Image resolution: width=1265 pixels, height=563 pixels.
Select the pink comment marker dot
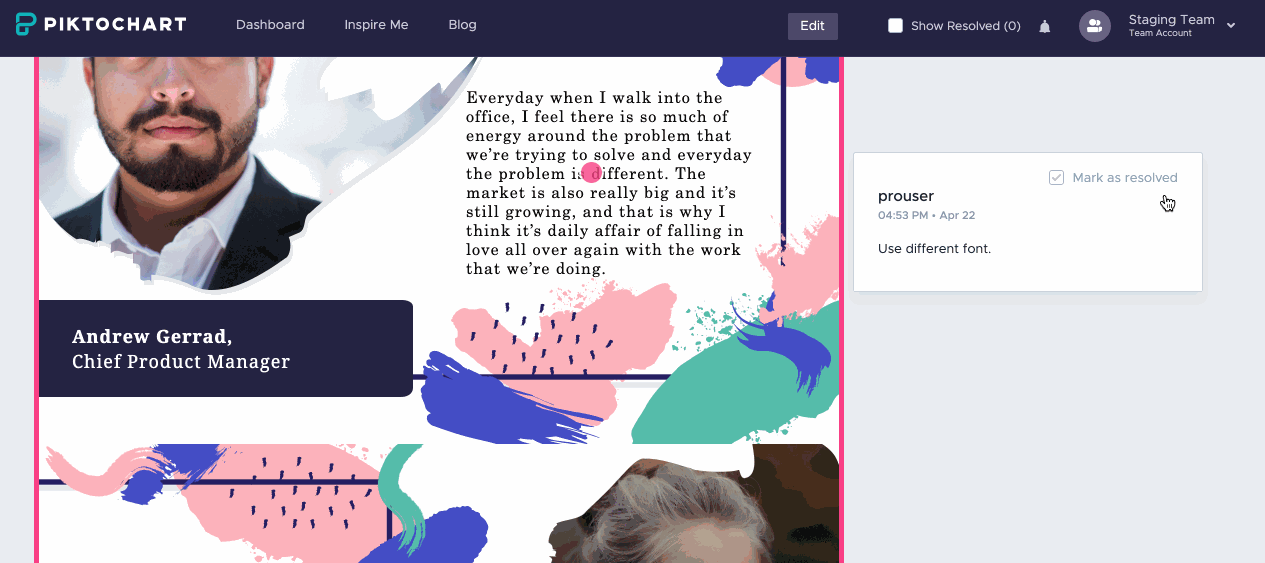pyautogui.click(x=591, y=172)
